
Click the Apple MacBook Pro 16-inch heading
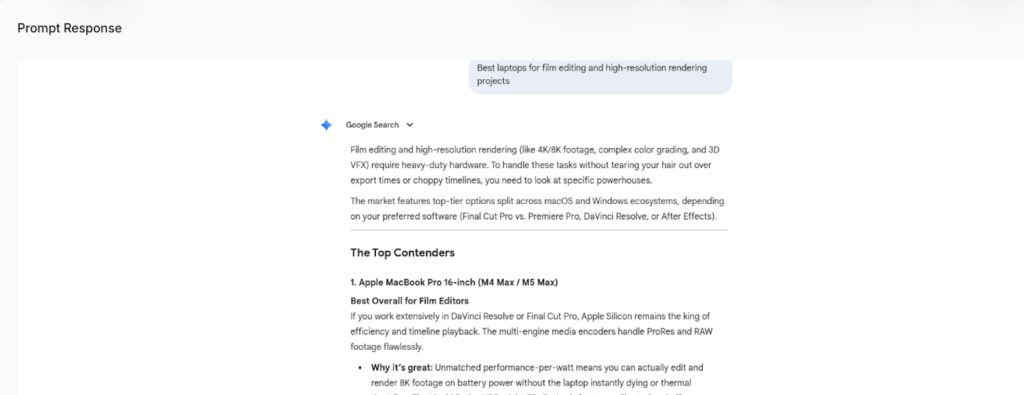[x=454, y=283]
